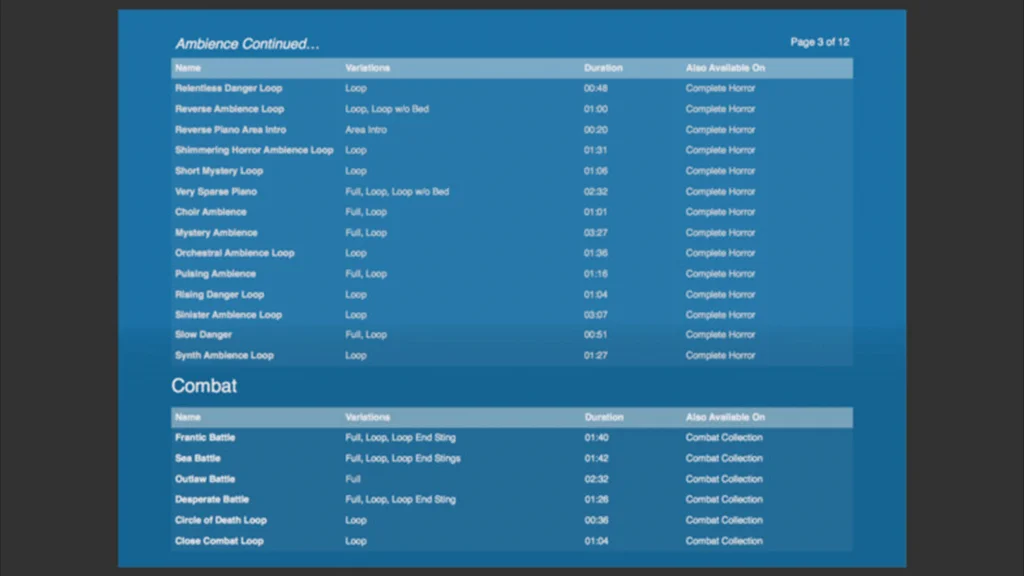Select the 'Close Combat Loop' name
The height and width of the screenshot is (576, 1024).
click(219, 541)
